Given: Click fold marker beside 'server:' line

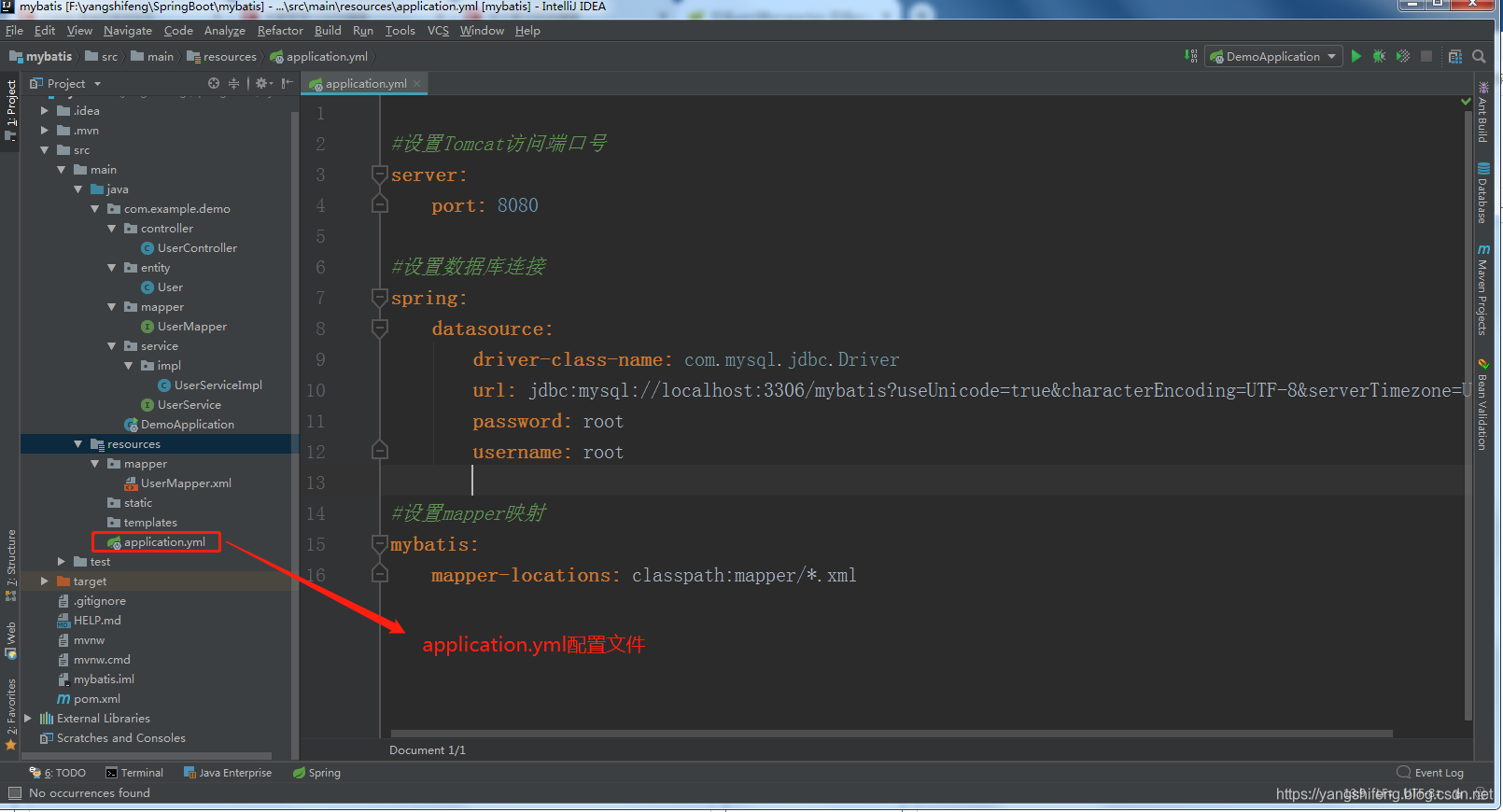Looking at the screenshot, I should pyautogui.click(x=379, y=174).
